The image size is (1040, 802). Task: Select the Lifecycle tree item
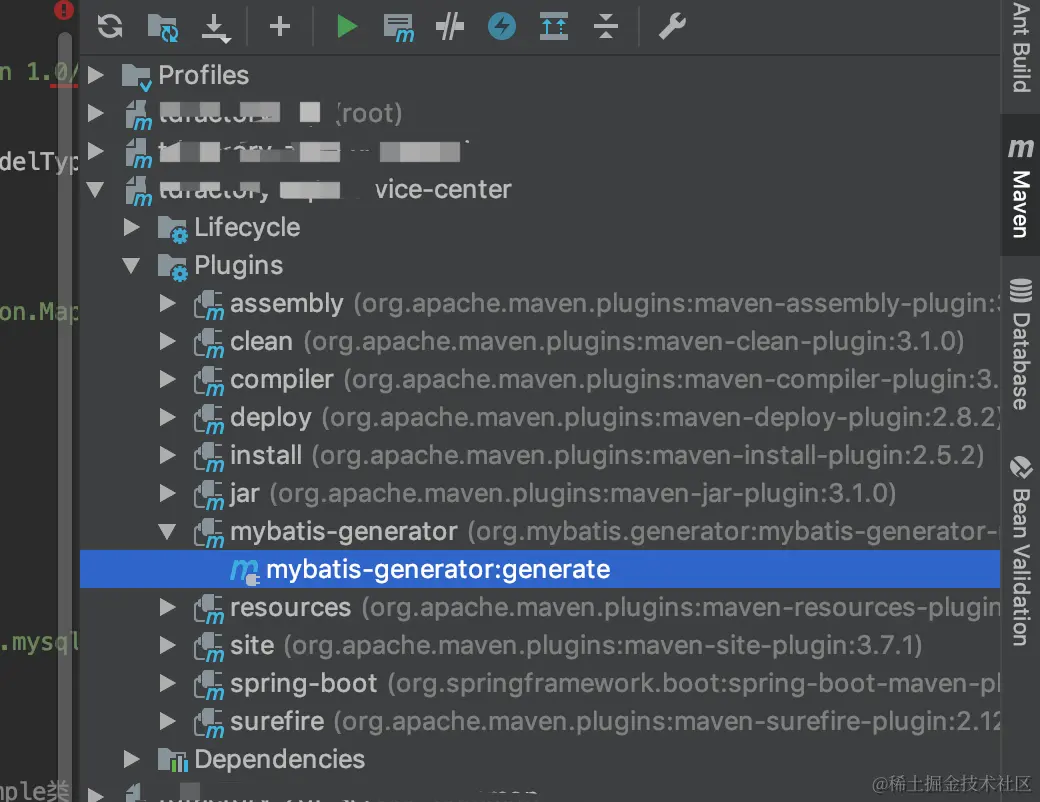pyautogui.click(x=540, y=228)
